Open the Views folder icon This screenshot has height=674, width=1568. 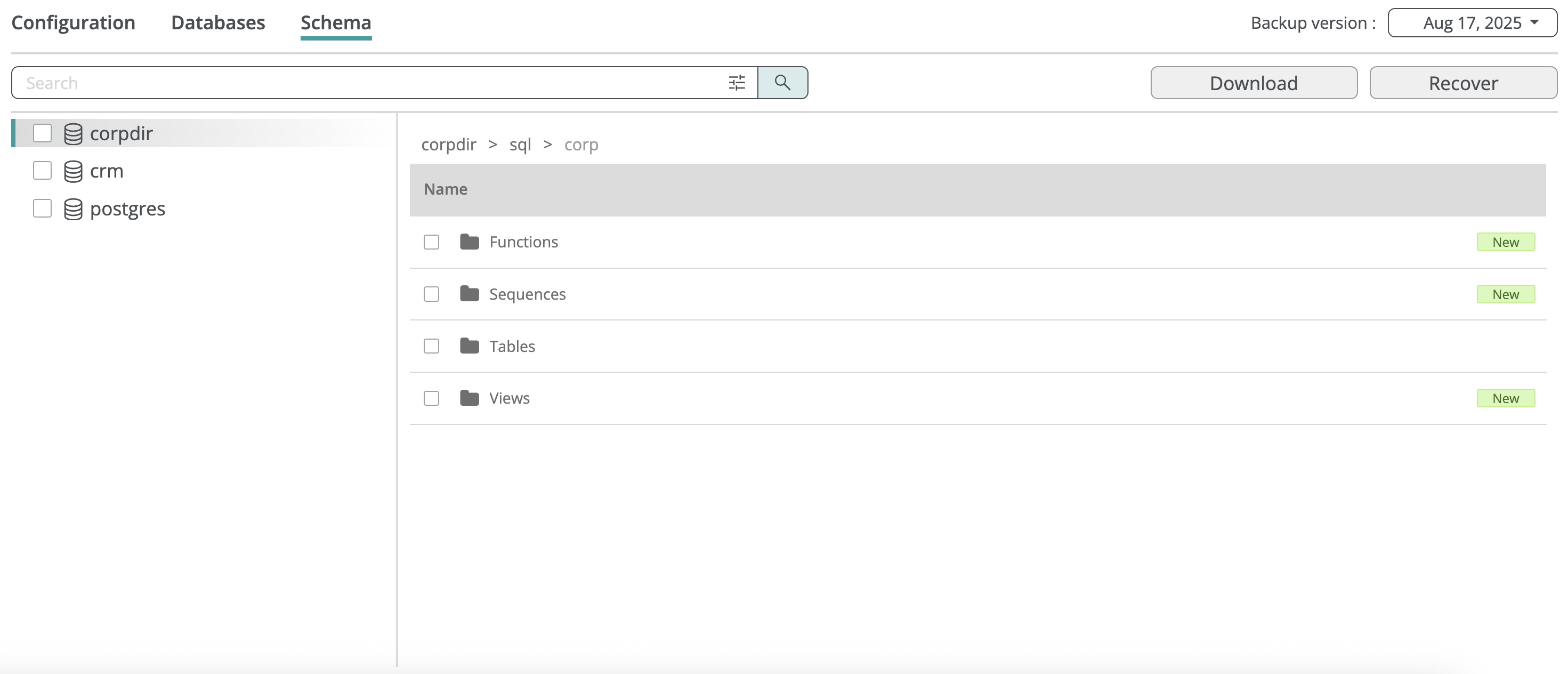coord(470,398)
